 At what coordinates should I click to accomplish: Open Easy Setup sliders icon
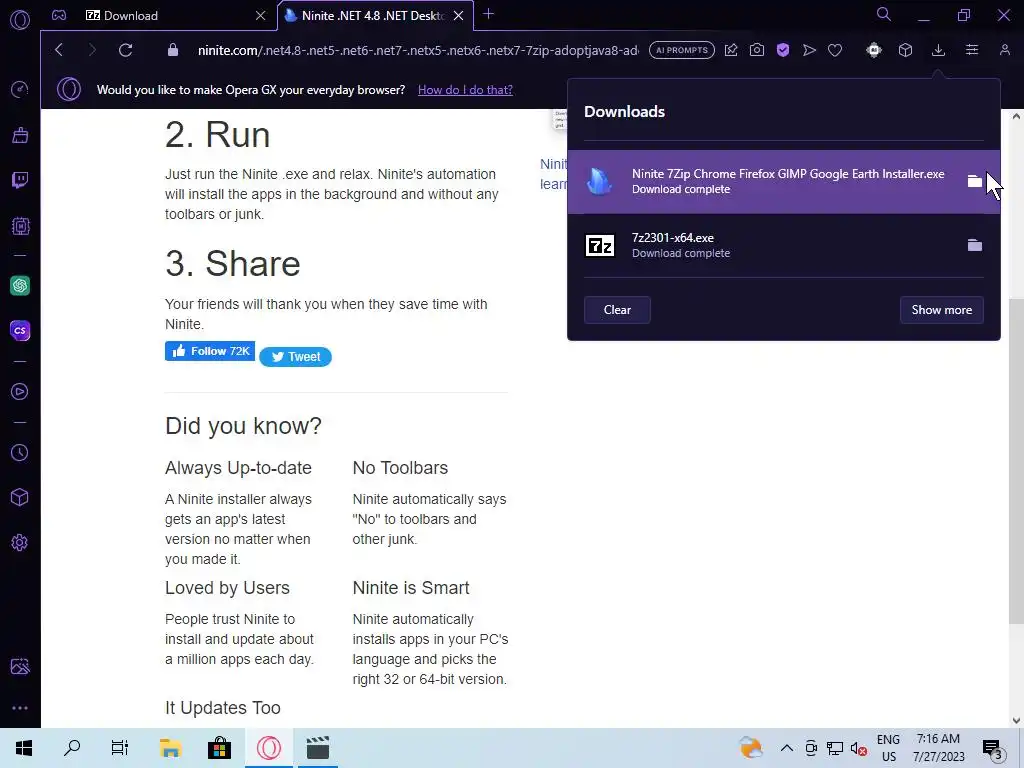[972, 50]
